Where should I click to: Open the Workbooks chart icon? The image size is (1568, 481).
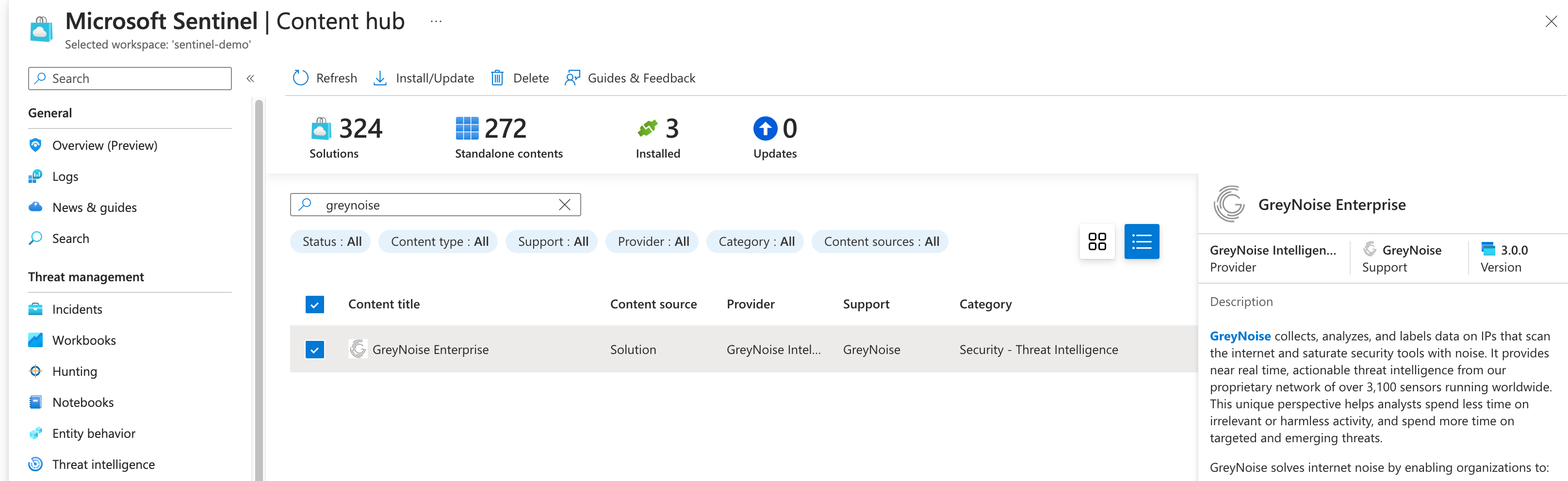(35, 340)
